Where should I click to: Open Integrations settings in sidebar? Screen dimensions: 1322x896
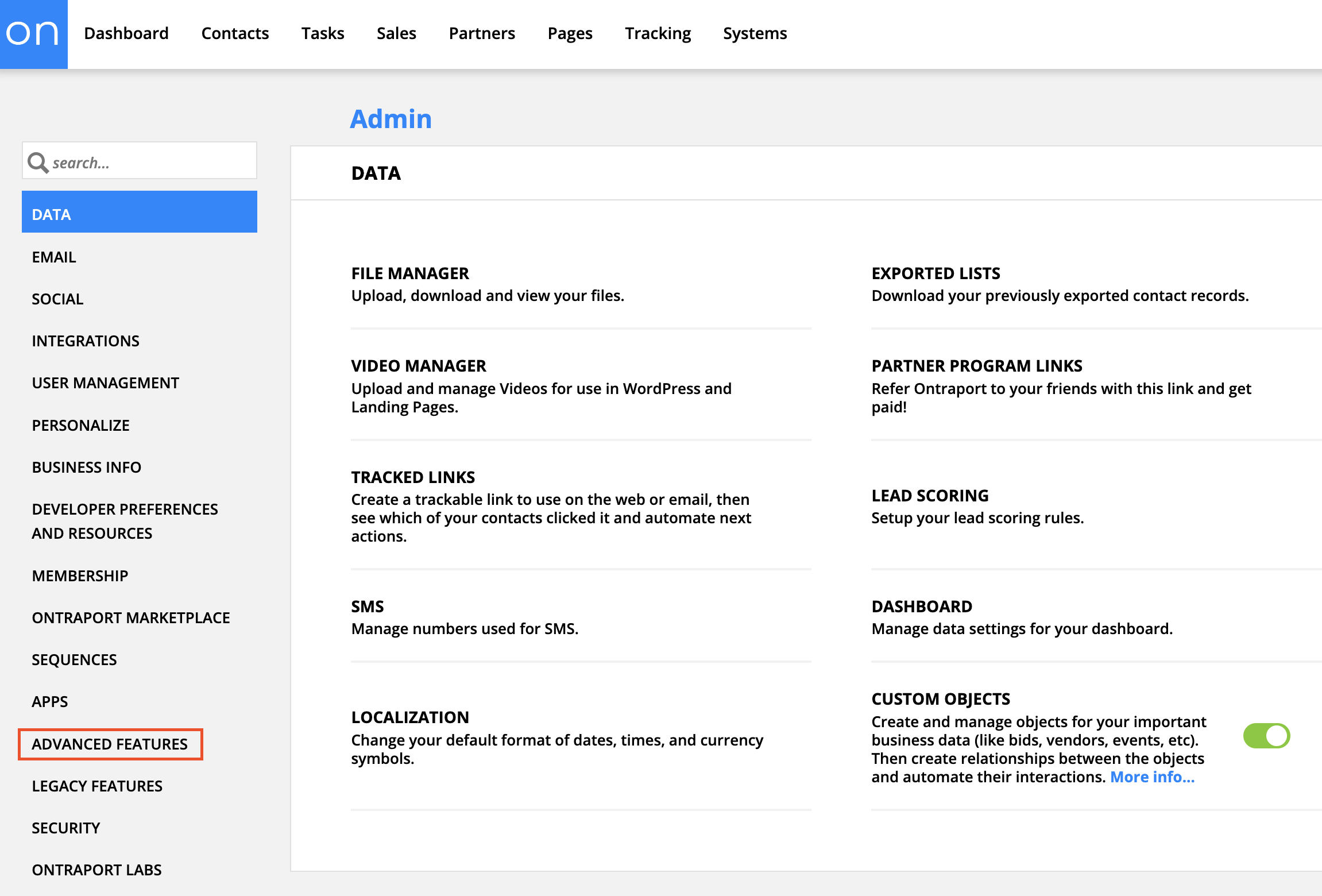86,341
